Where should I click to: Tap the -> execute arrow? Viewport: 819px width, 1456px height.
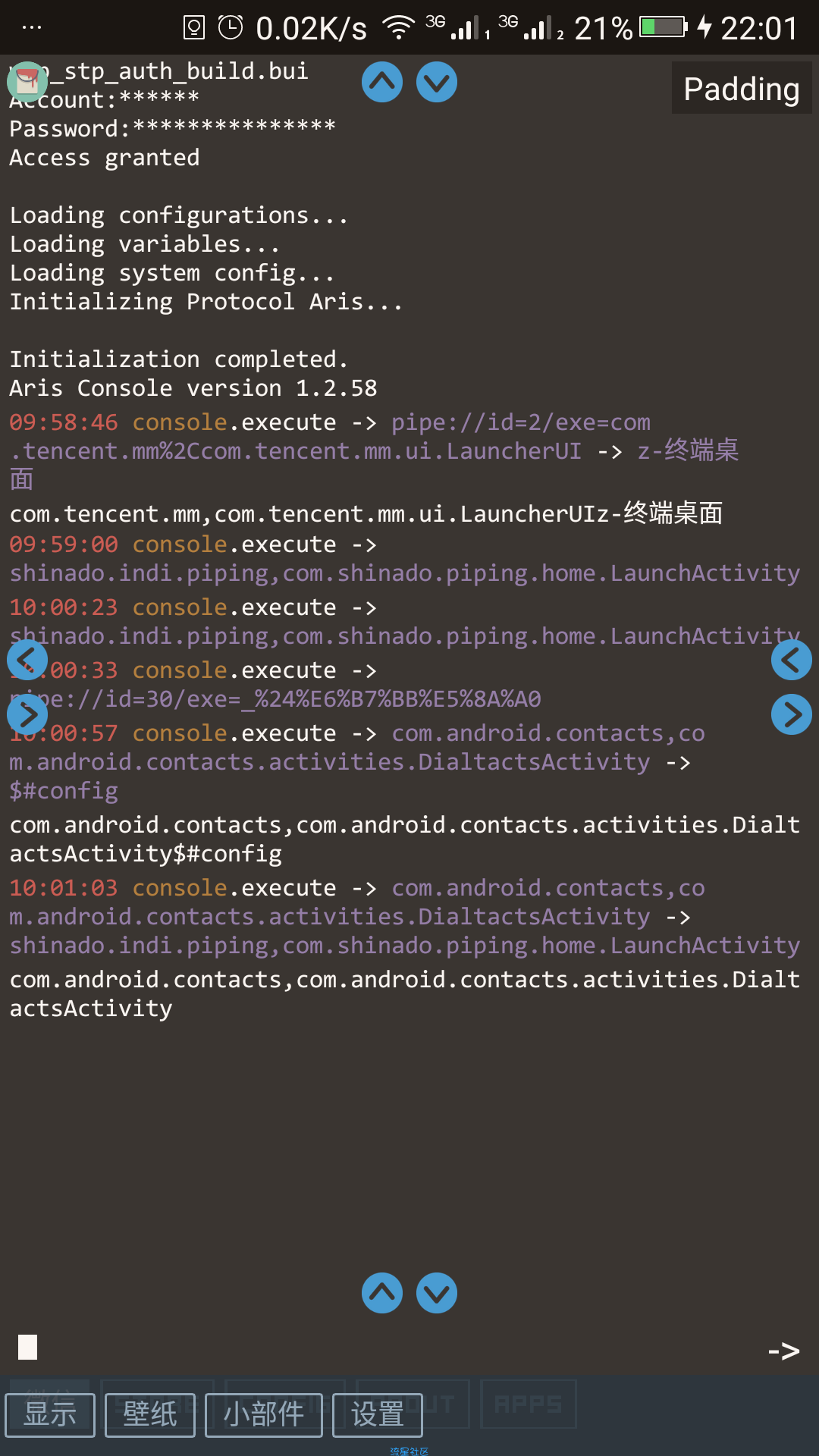tap(784, 1351)
